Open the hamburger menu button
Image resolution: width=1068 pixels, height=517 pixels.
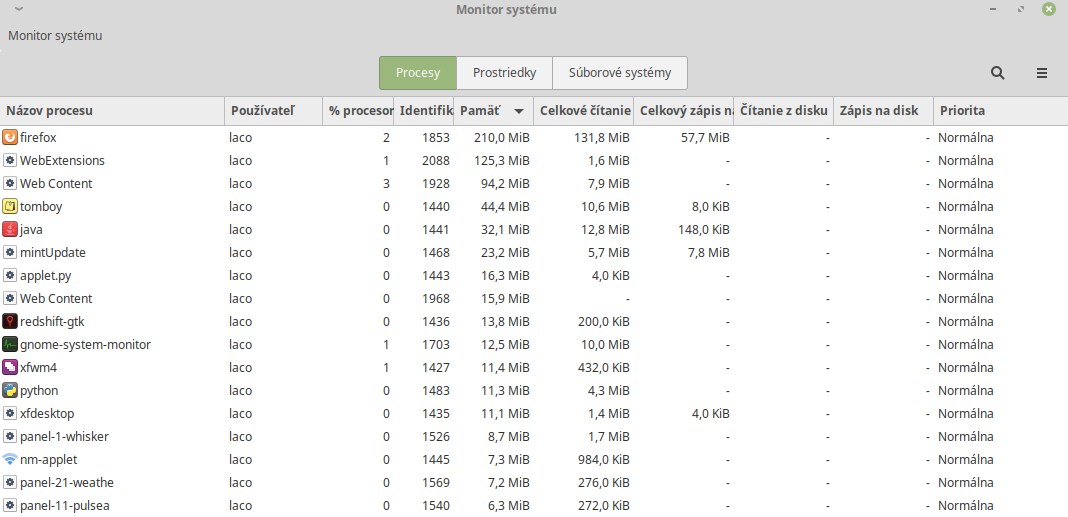coord(1042,73)
